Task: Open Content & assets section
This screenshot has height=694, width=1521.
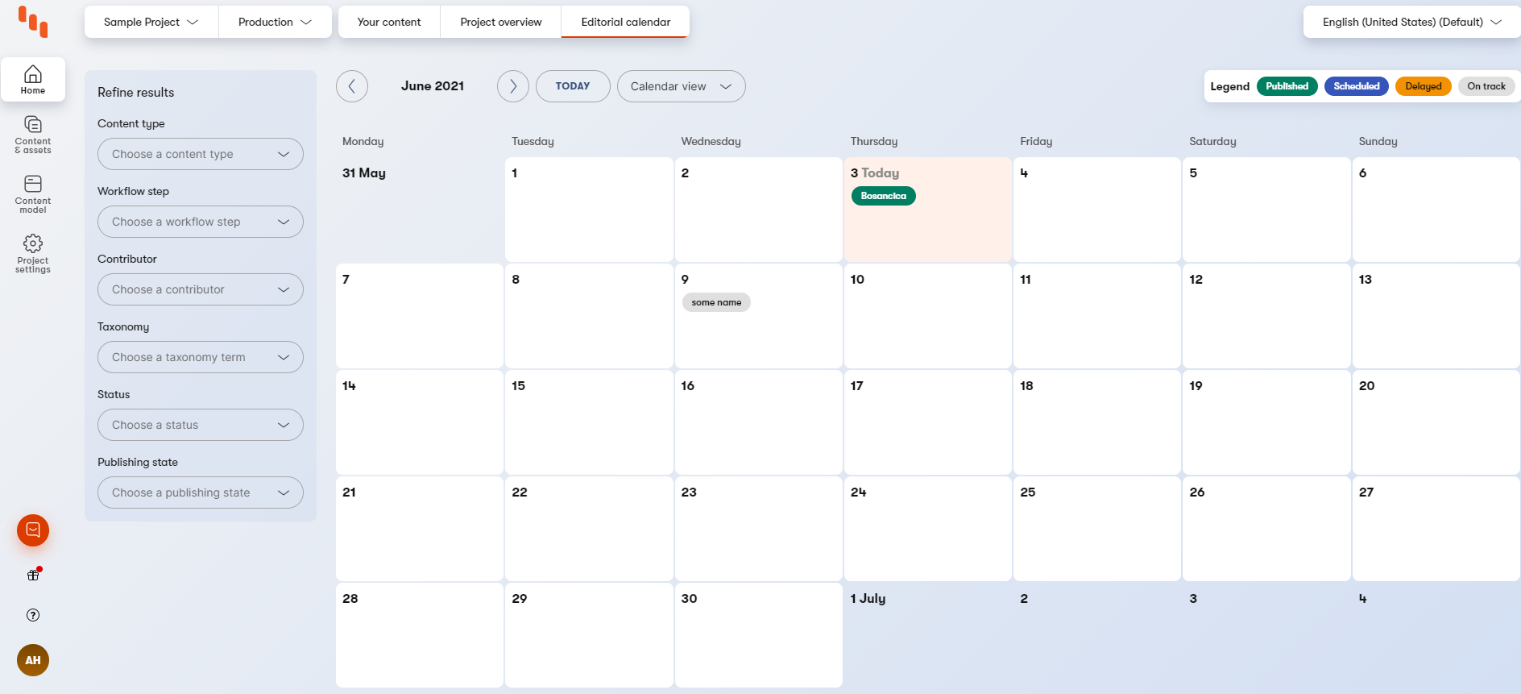Action: (x=33, y=134)
